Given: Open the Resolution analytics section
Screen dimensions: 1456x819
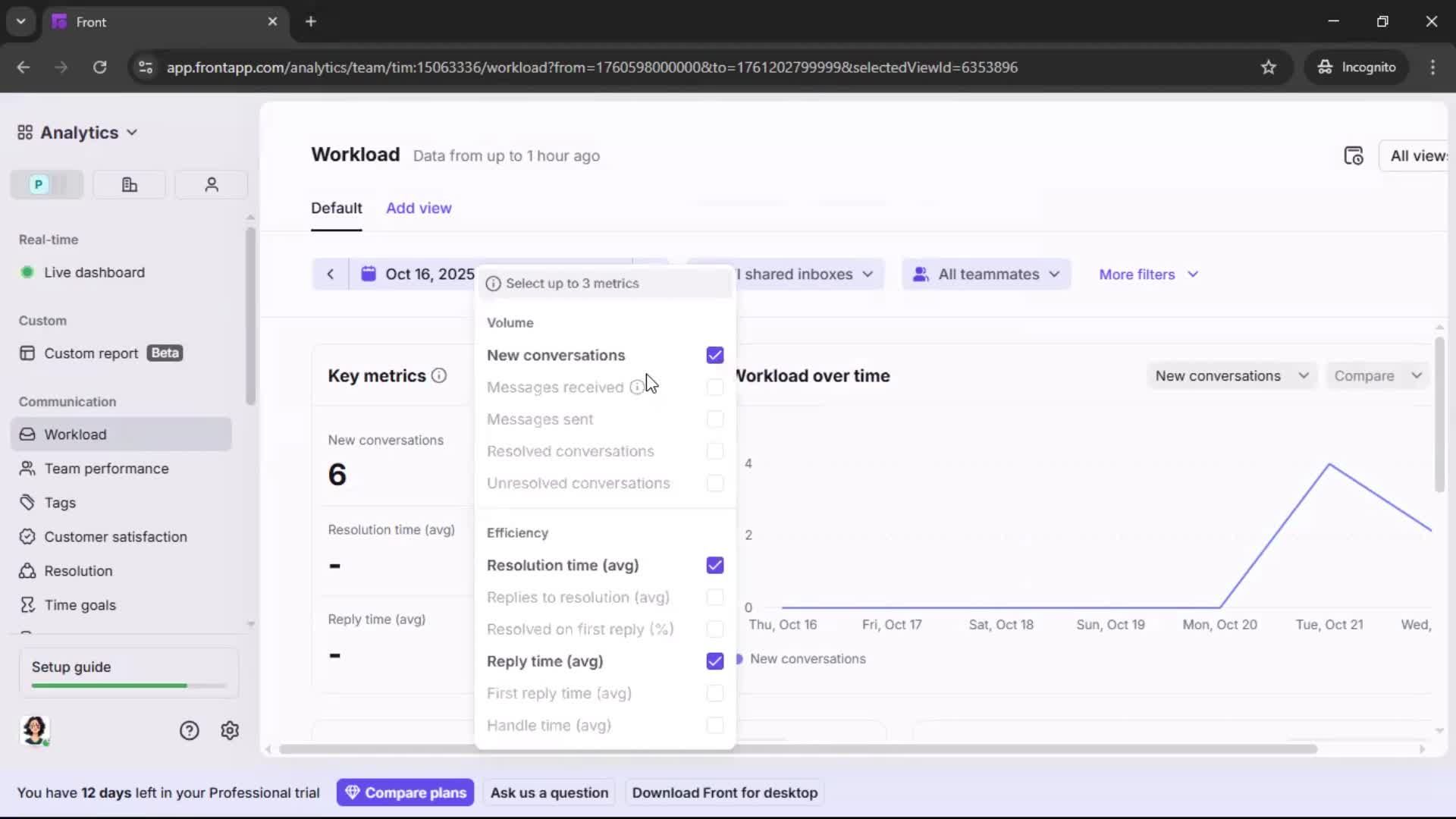Looking at the screenshot, I should (x=77, y=570).
